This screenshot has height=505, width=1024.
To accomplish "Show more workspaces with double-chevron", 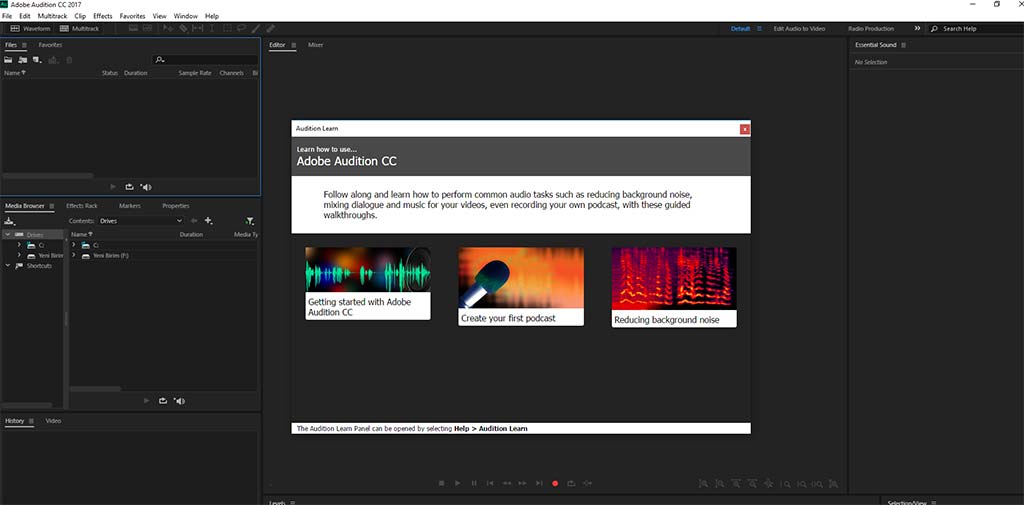I will [x=918, y=29].
